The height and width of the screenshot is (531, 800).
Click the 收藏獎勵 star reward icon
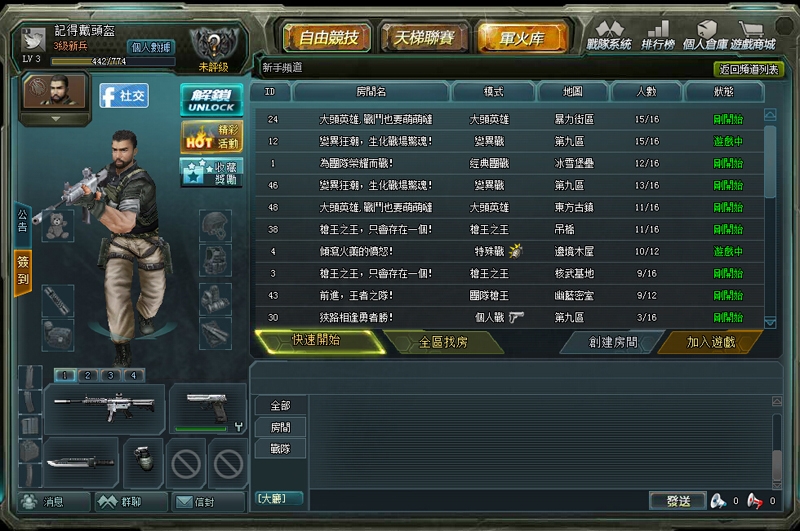[x=211, y=172]
